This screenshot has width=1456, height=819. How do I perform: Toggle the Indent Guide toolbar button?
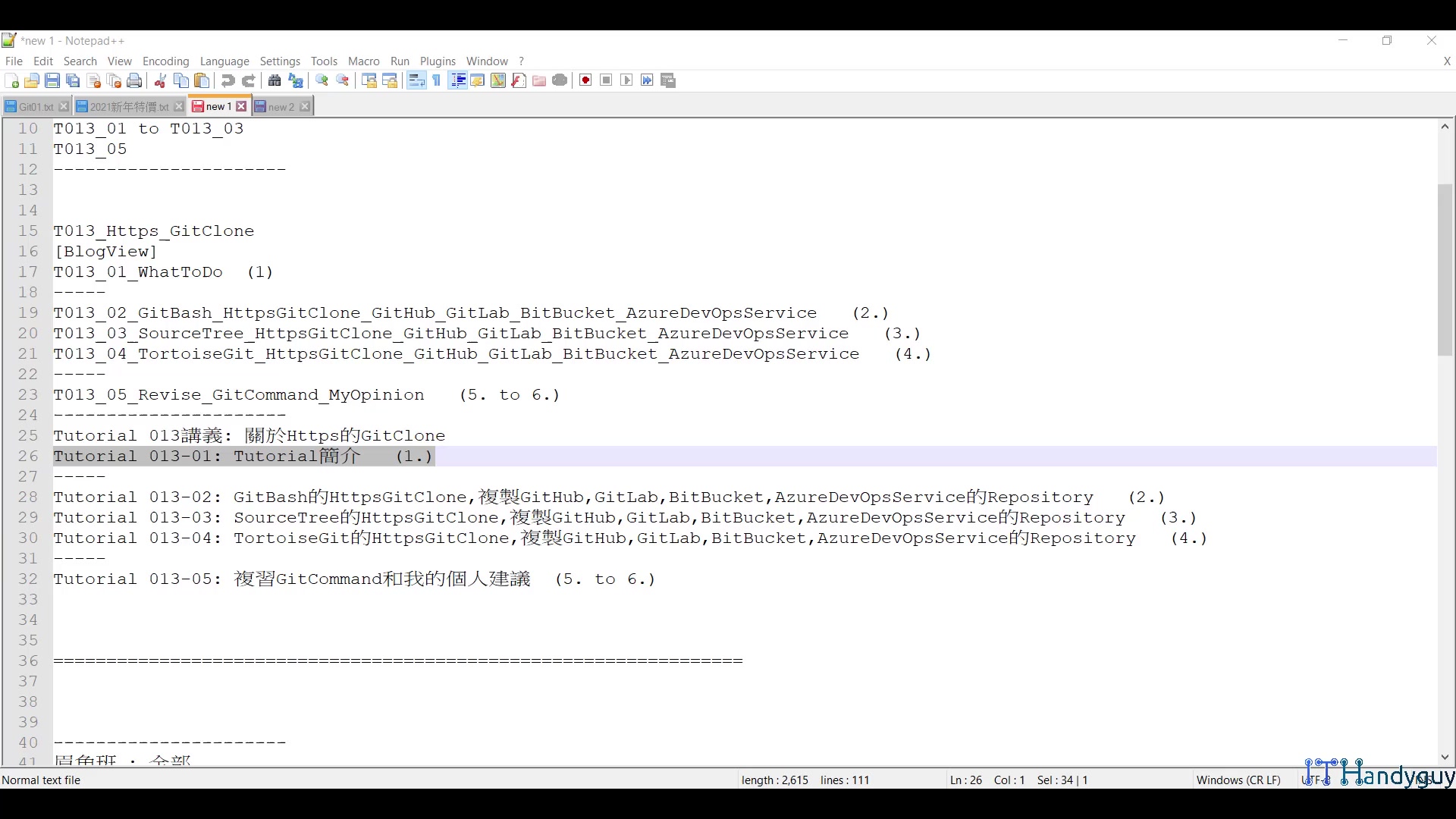click(457, 81)
